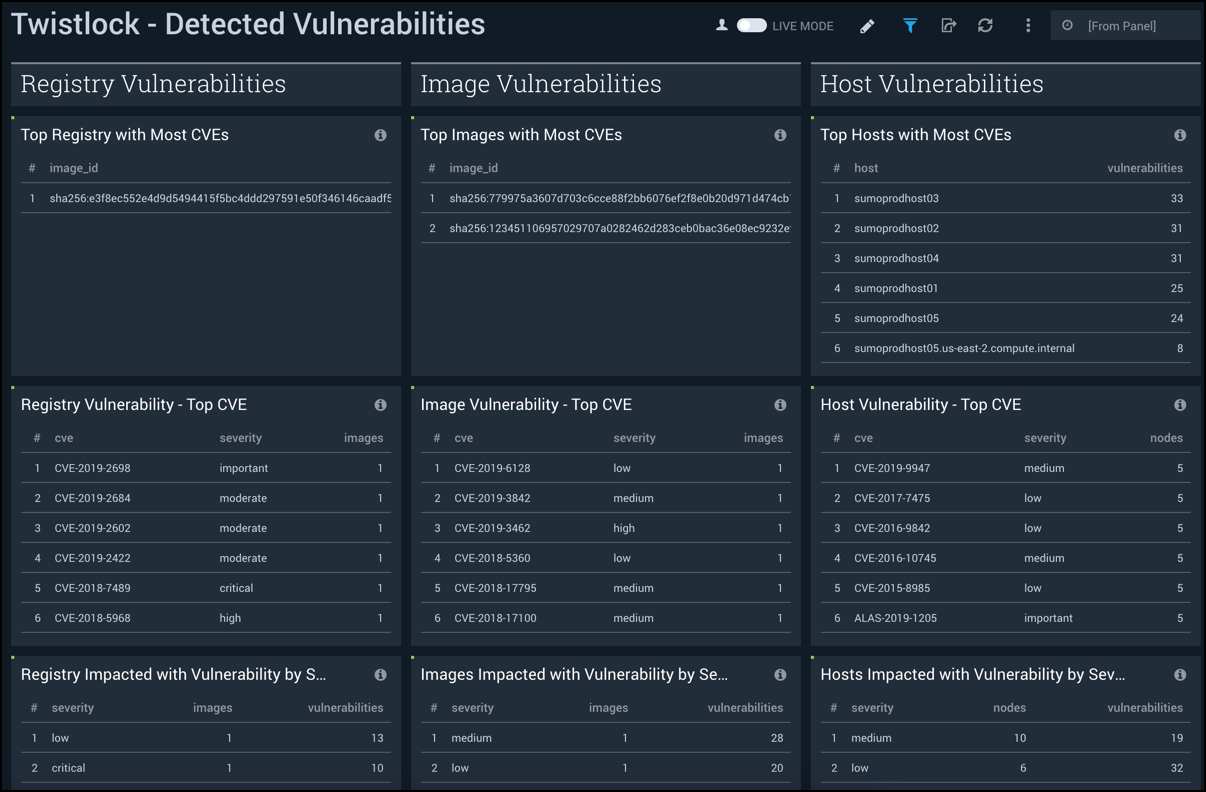Show info for Top Images with Most CVEs panel
This screenshot has height=792, width=1206.
point(781,134)
